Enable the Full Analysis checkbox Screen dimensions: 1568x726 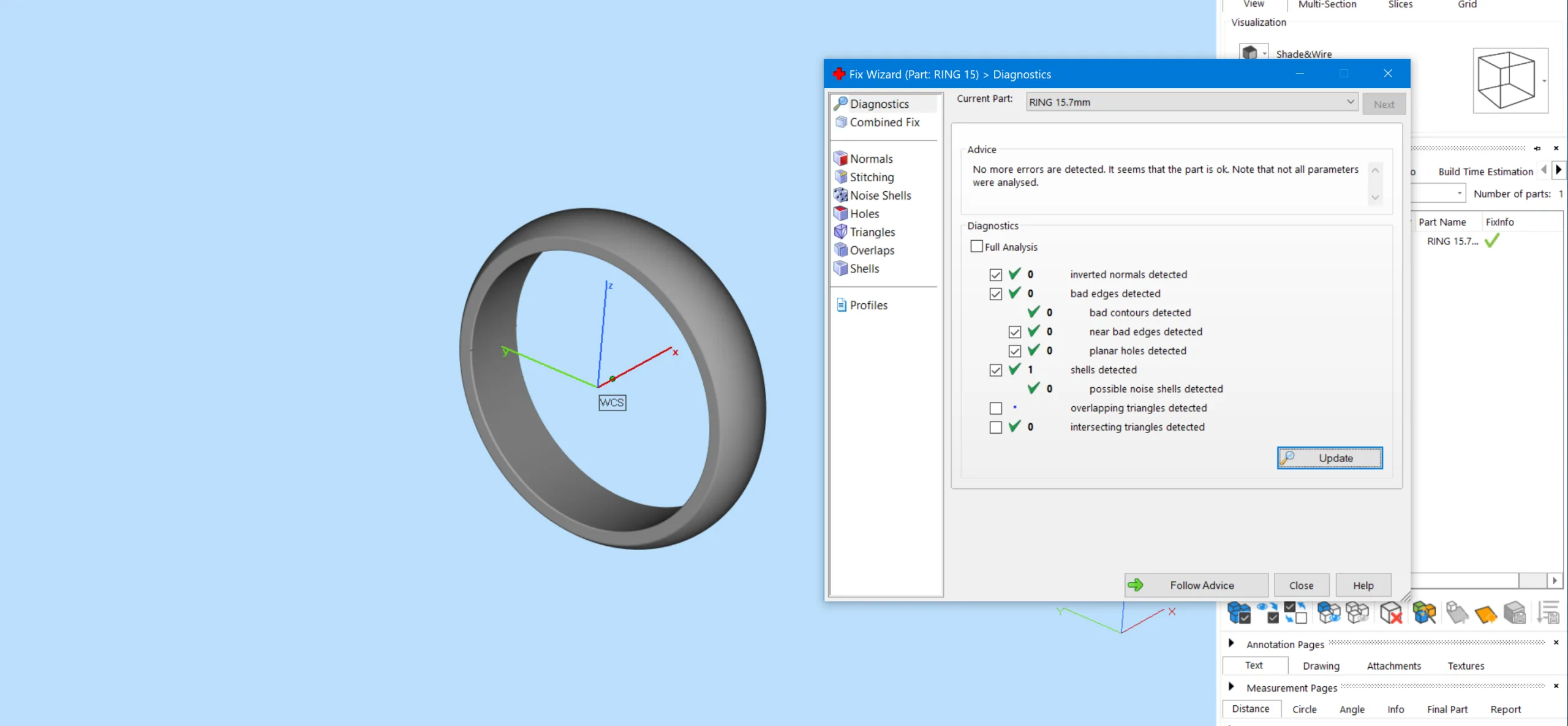(976, 246)
